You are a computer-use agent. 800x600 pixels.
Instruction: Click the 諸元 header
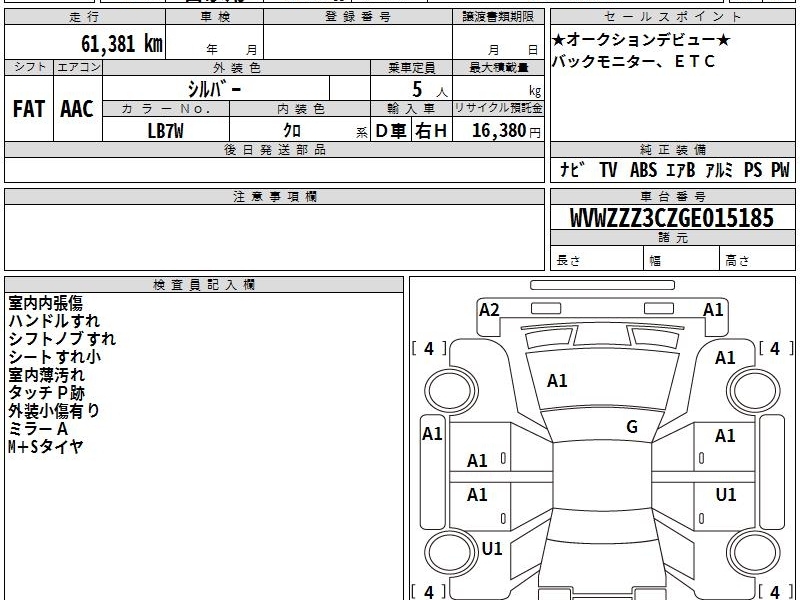[x=672, y=238]
